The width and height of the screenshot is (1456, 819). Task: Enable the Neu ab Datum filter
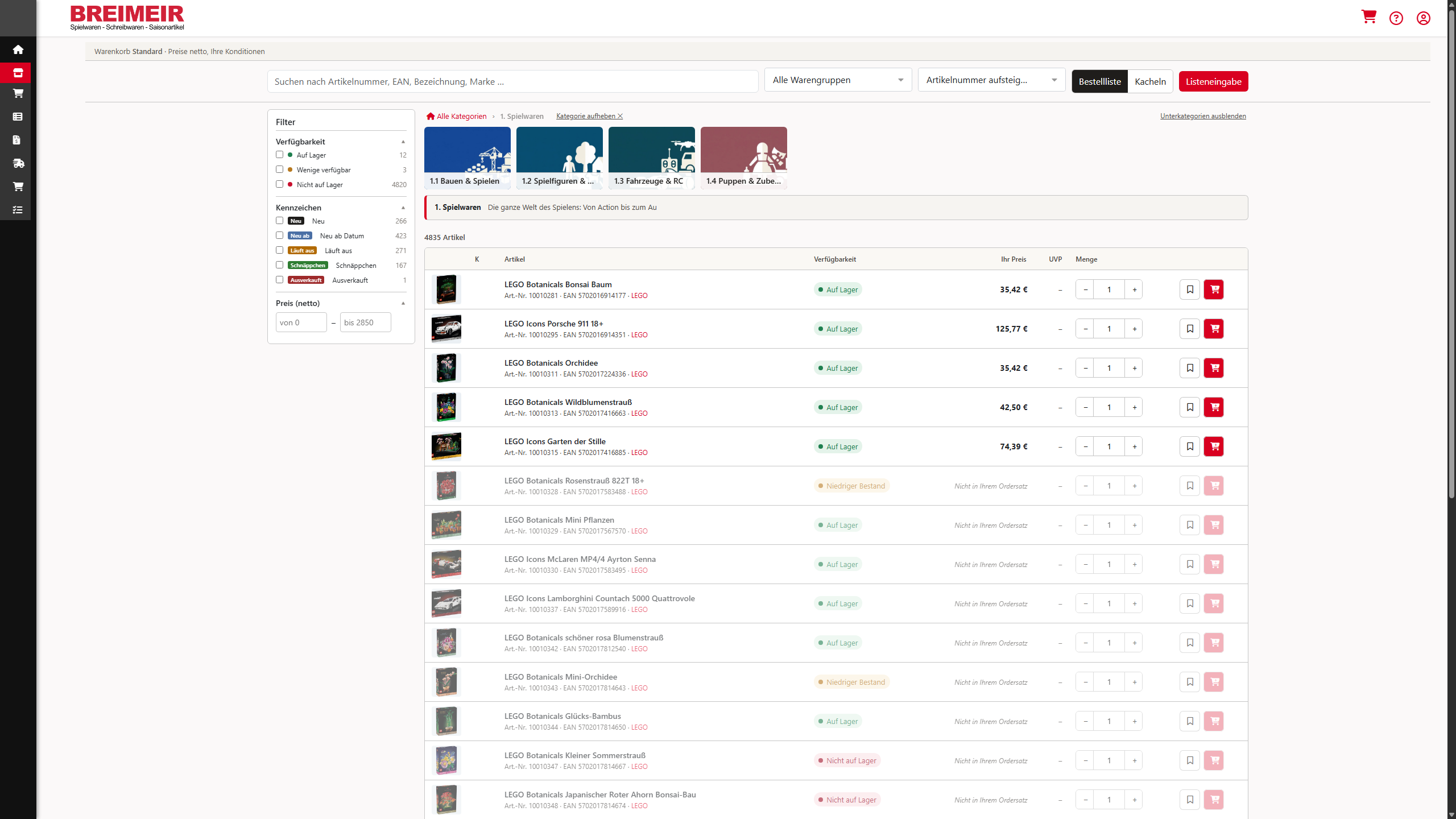279,235
